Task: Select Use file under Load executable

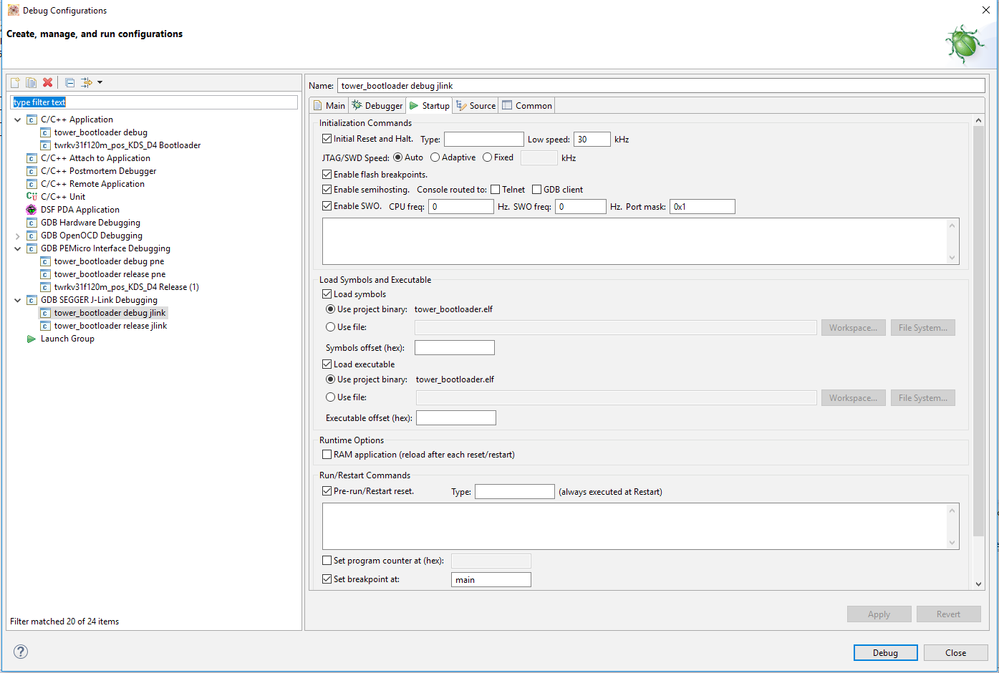Action: pos(330,397)
